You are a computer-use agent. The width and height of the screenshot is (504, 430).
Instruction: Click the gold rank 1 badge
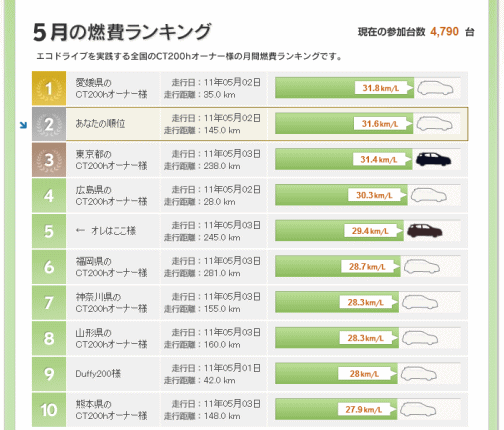click(49, 88)
